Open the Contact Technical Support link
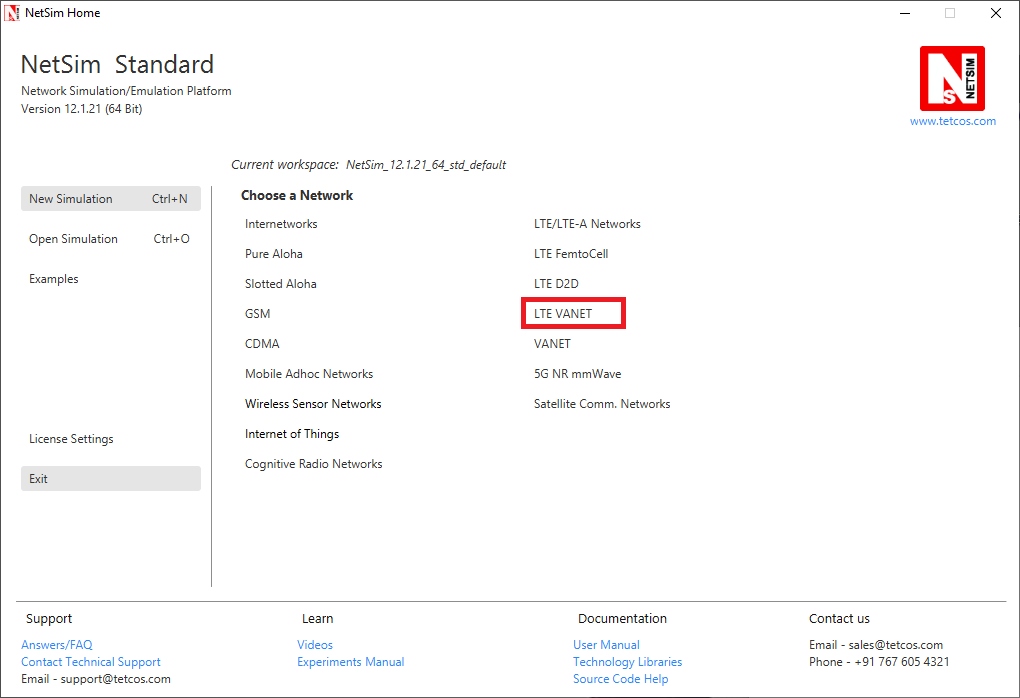The width and height of the screenshot is (1020, 698). click(90, 662)
